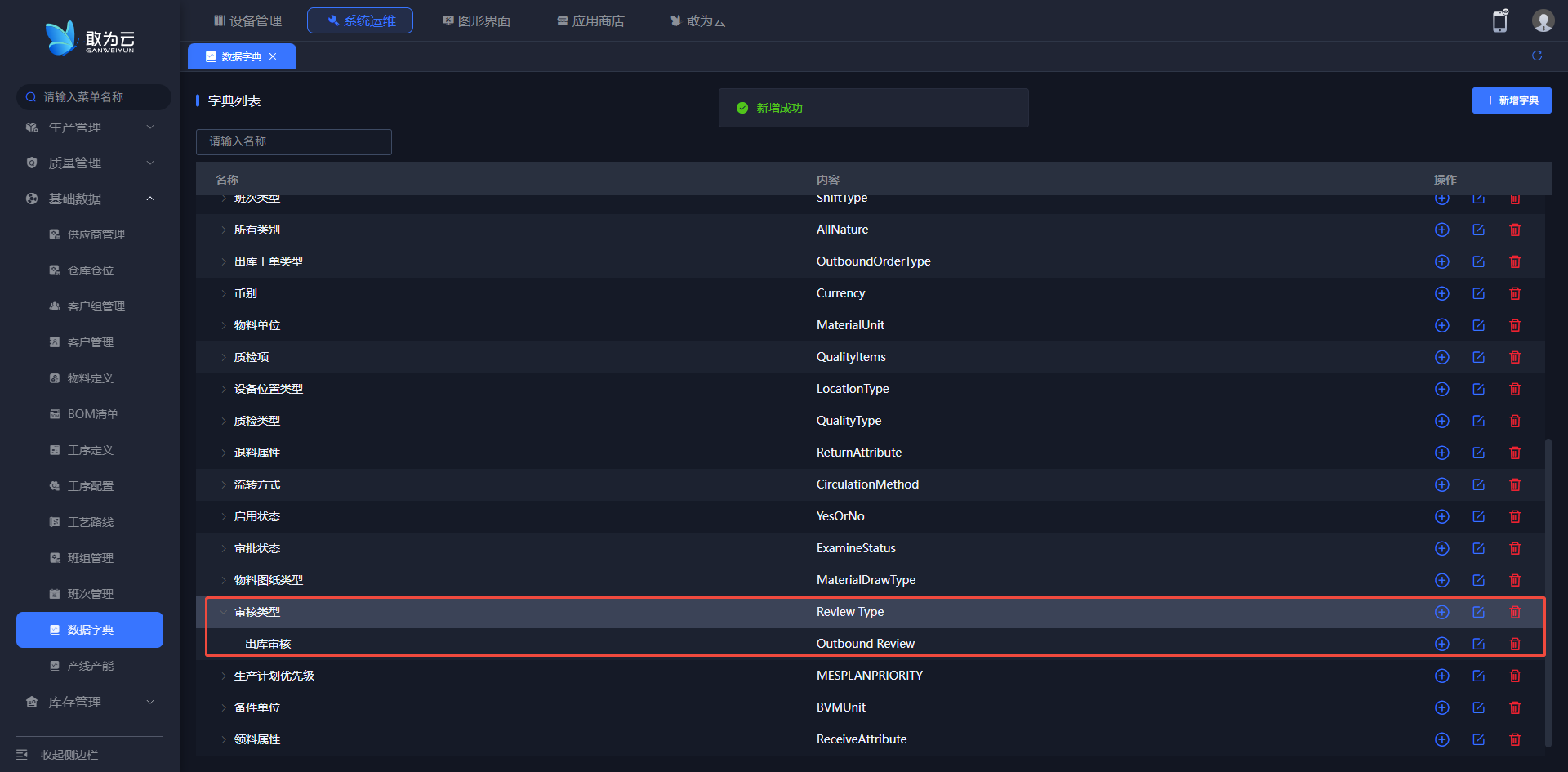This screenshot has height=772, width=1568.
Task: Click the 请输入名称 search field
Action: coord(294,141)
